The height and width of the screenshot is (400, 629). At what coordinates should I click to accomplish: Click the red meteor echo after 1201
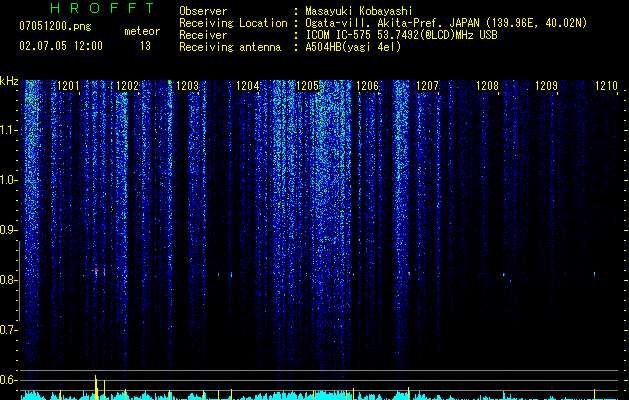[x=96, y=271]
